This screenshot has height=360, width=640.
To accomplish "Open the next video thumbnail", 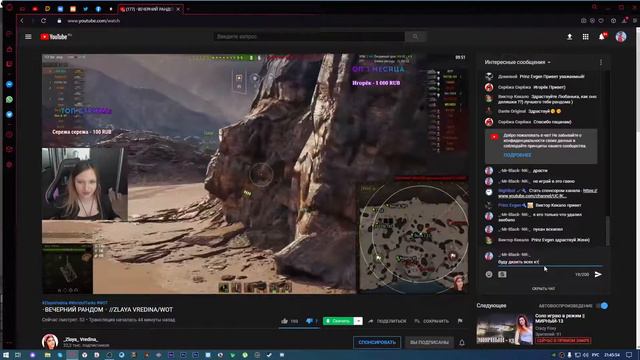I will 504,329.
